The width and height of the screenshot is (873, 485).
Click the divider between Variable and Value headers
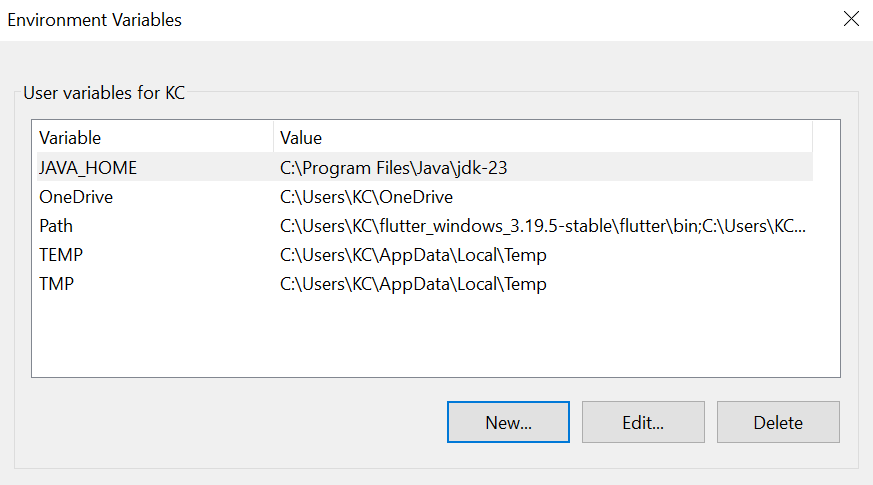pos(273,138)
